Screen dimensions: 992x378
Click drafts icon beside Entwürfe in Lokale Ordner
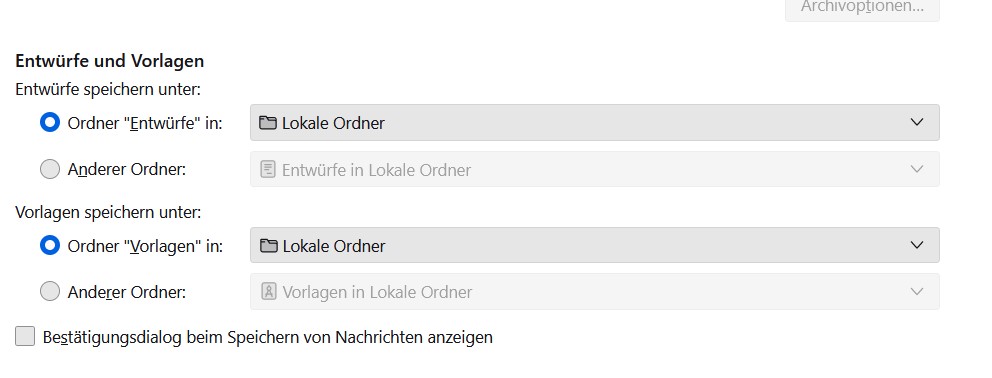tap(268, 170)
